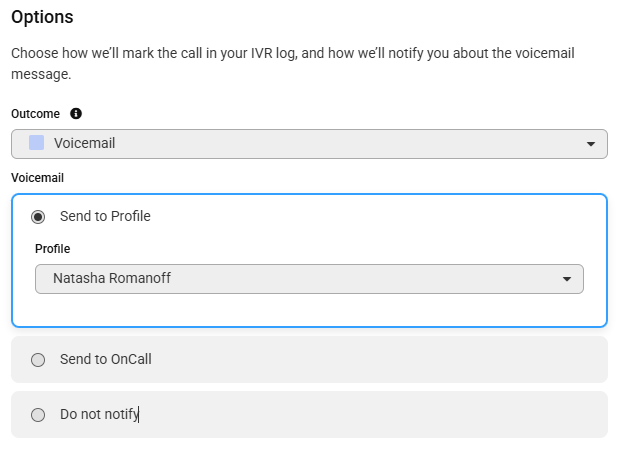629x459 pixels.
Task: Select the Send to Profile radio button
Action: click(38, 217)
